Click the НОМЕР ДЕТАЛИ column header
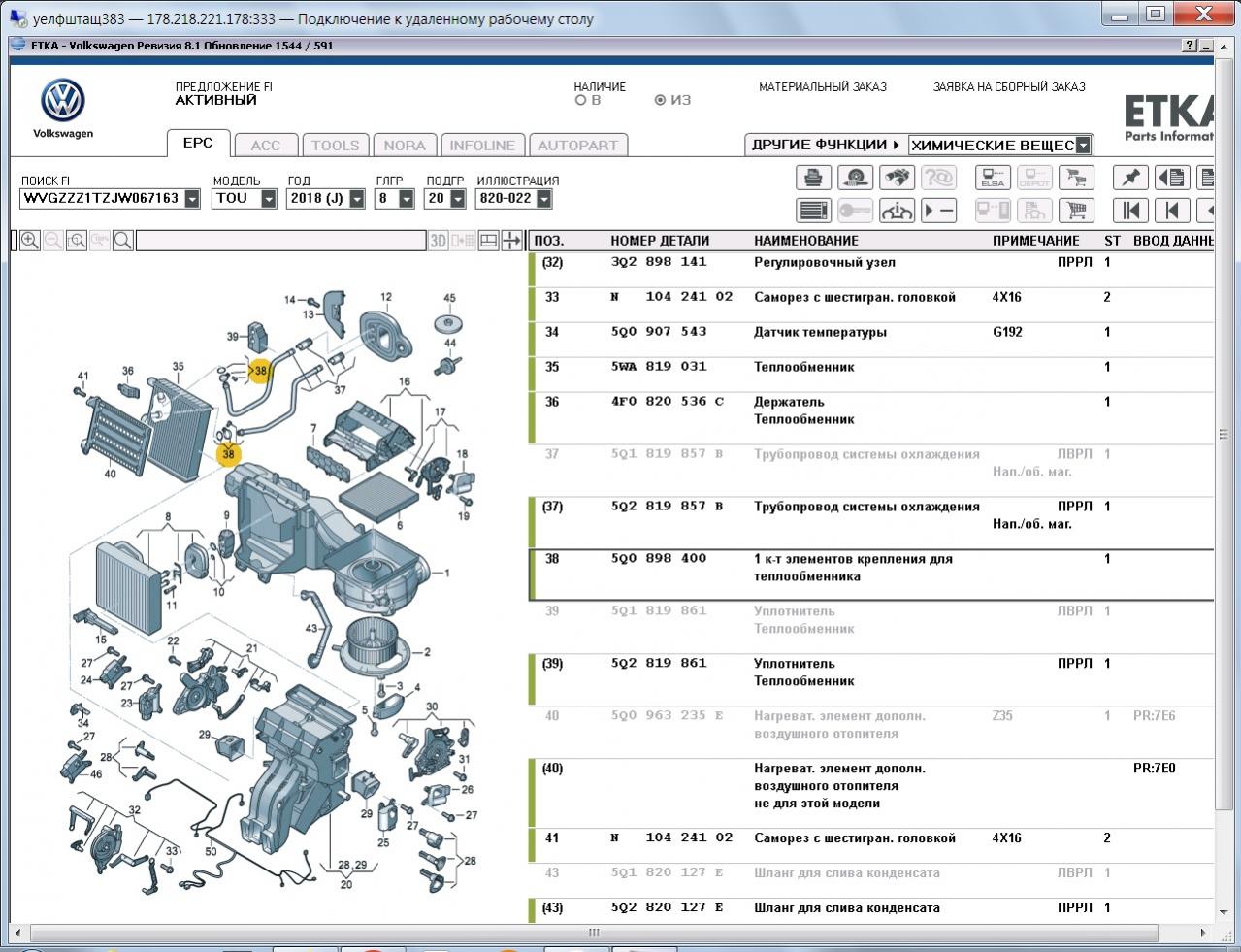1241x952 pixels. [660, 241]
